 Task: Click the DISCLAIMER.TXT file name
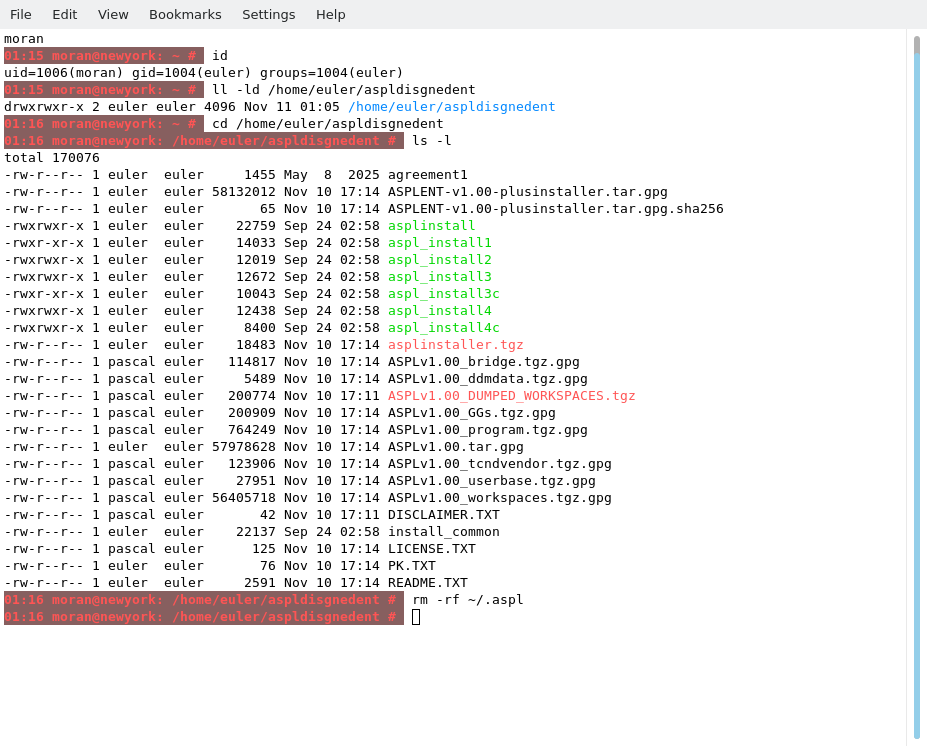click(443, 515)
